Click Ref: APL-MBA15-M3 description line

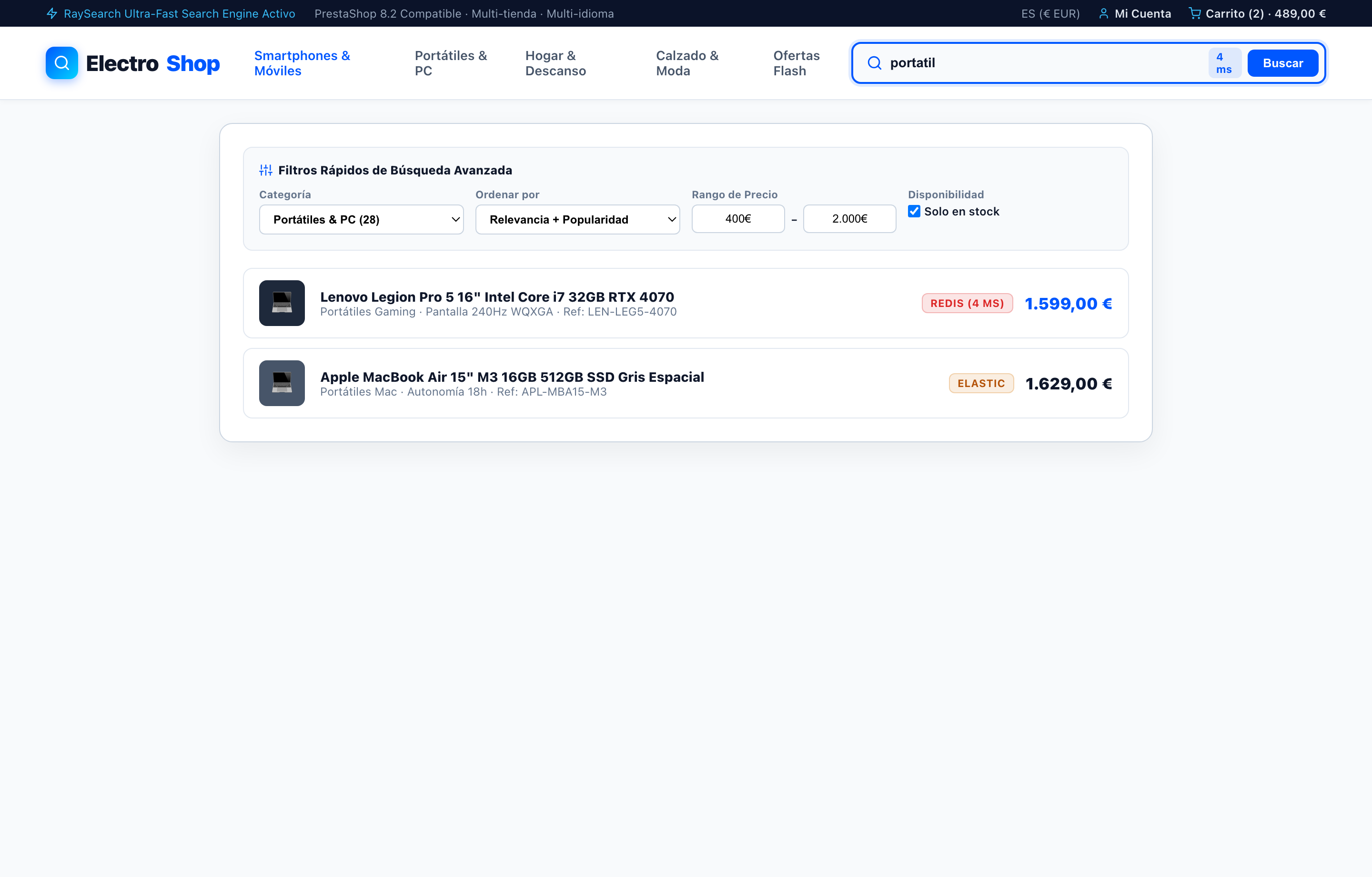pyautogui.click(x=463, y=392)
